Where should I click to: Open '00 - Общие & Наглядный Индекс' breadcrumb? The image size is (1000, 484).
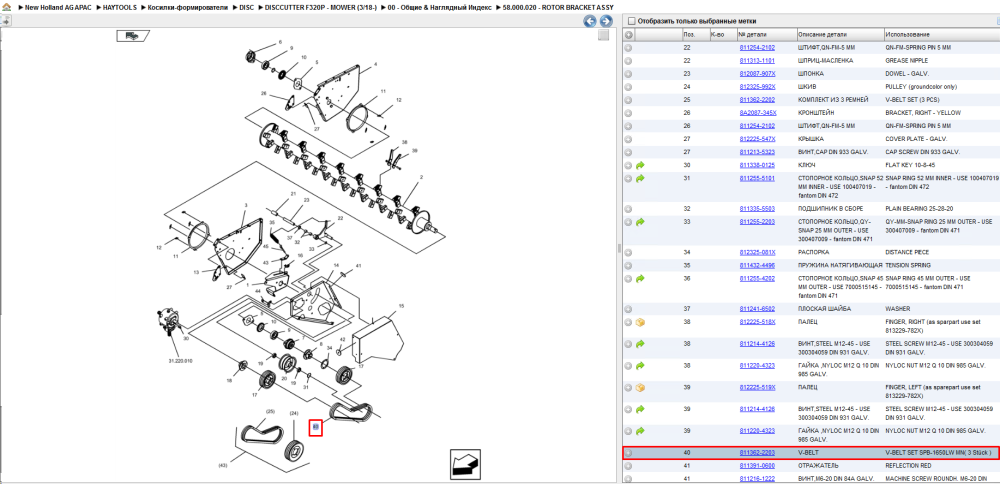(440, 7)
